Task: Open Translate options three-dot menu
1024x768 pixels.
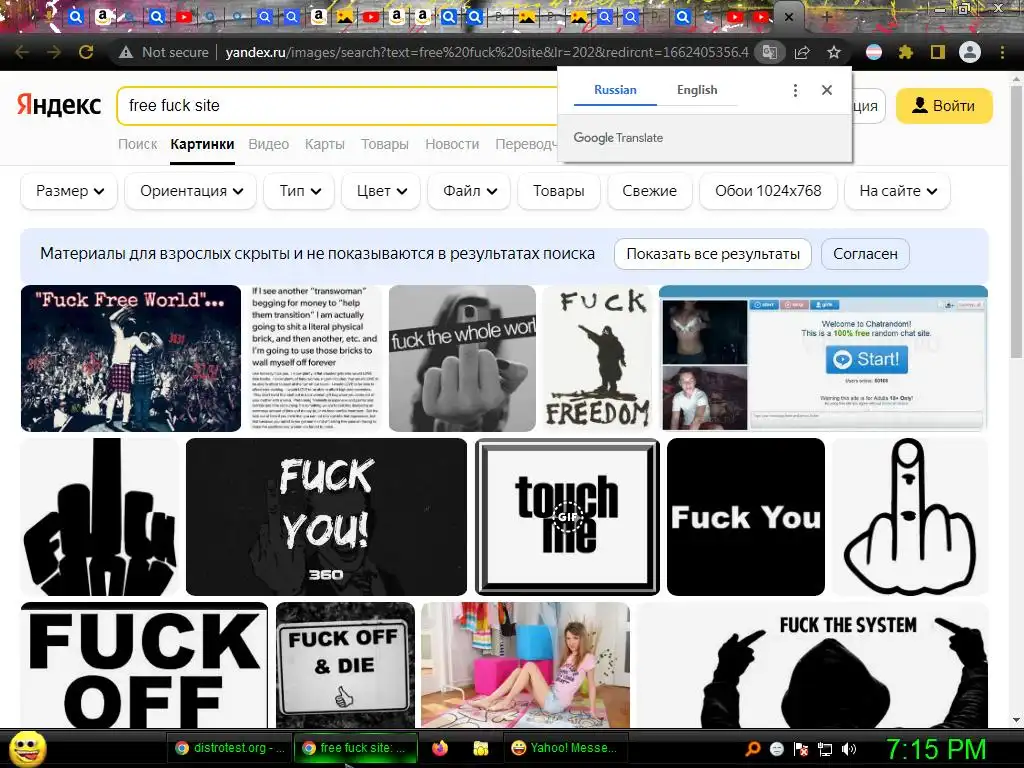Action: (x=795, y=90)
